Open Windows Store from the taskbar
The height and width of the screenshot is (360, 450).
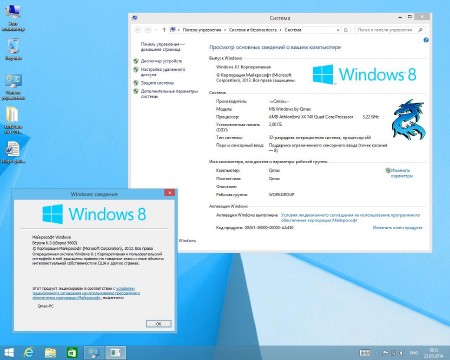(72, 353)
